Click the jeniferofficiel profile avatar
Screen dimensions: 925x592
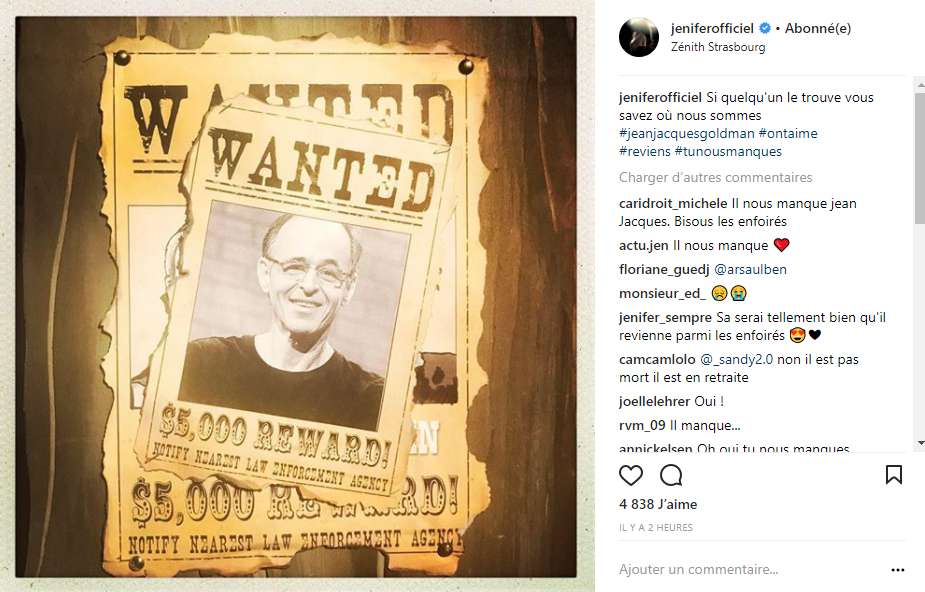pos(639,37)
